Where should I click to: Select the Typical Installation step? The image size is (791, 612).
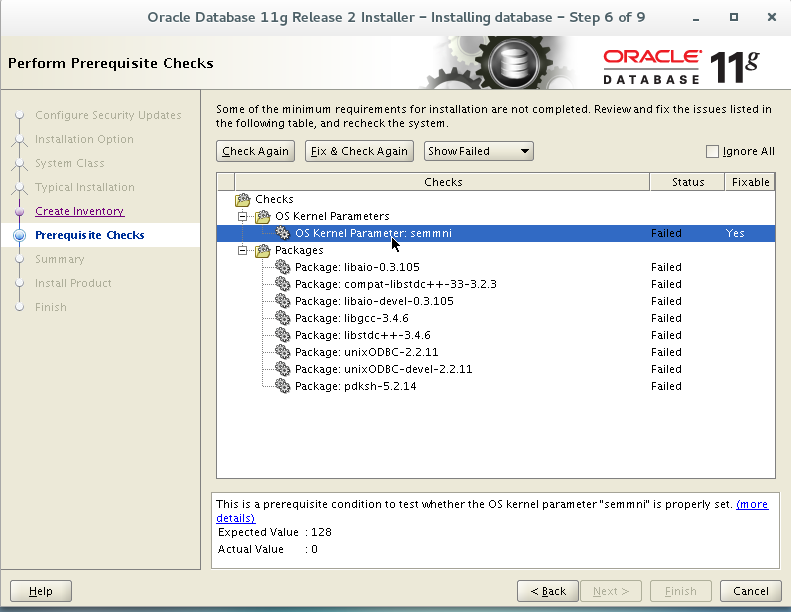click(85, 187)
